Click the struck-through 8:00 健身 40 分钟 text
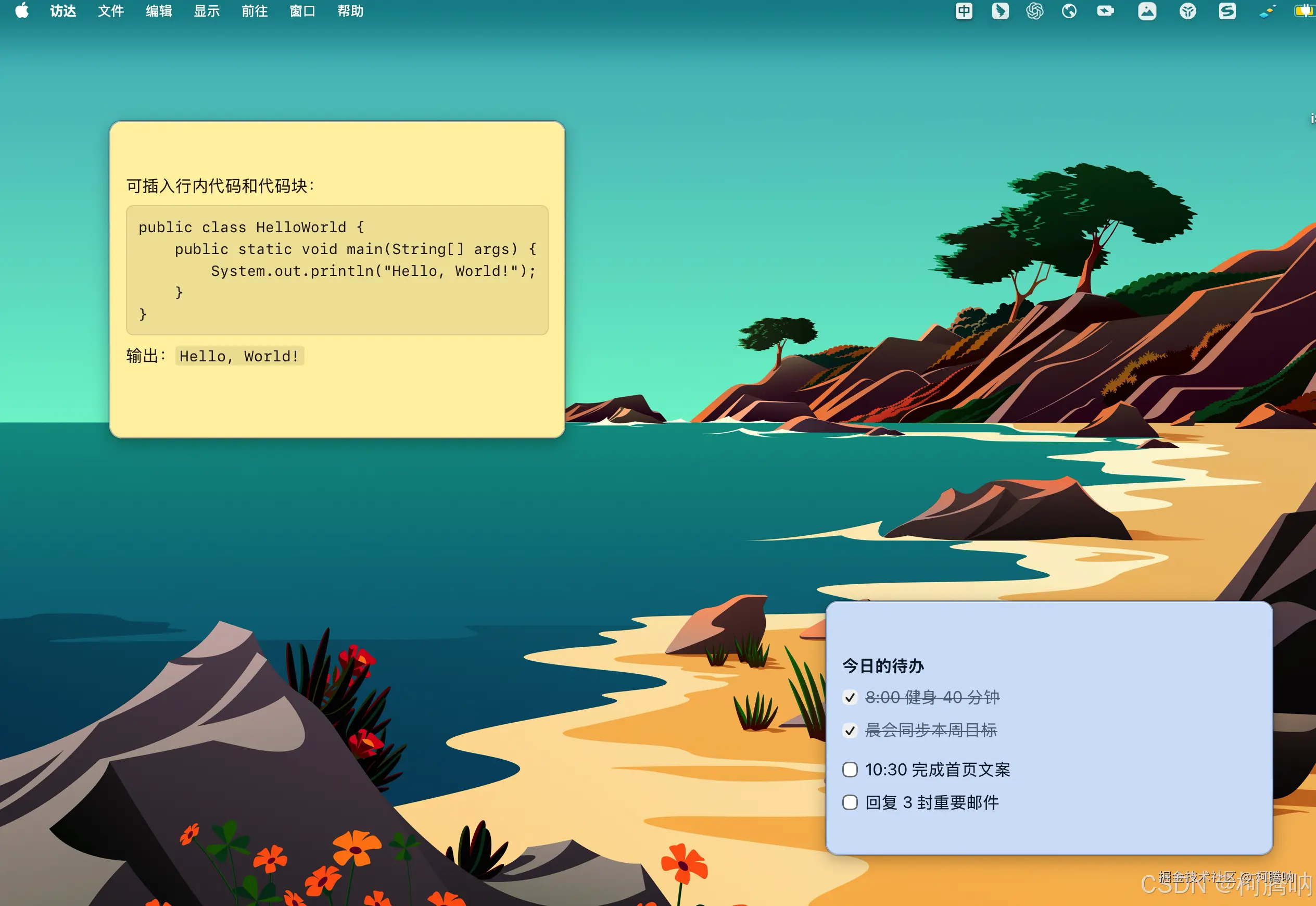The height and width of the screenshot is (906, 1316). point(932,697)
